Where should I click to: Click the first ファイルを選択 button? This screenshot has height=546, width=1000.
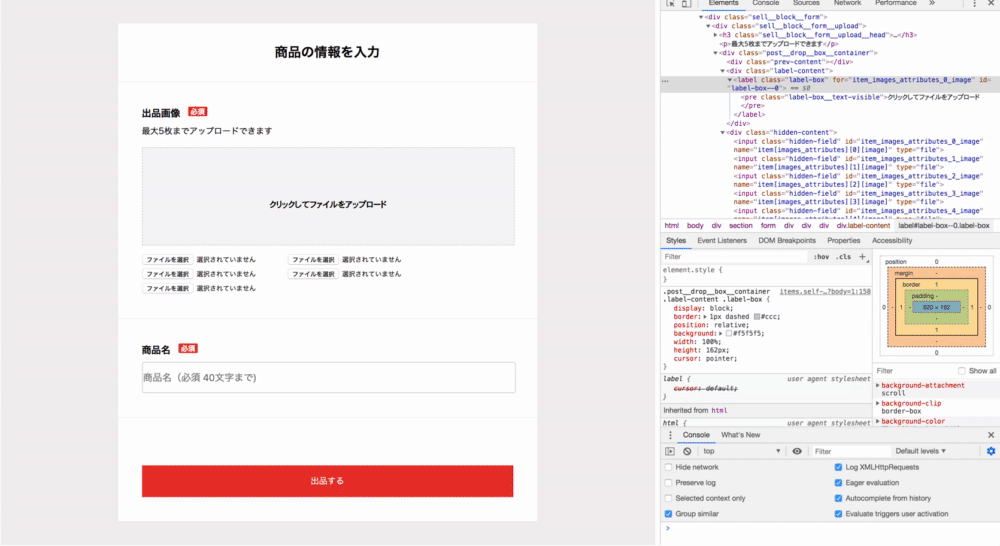[167, 260]
